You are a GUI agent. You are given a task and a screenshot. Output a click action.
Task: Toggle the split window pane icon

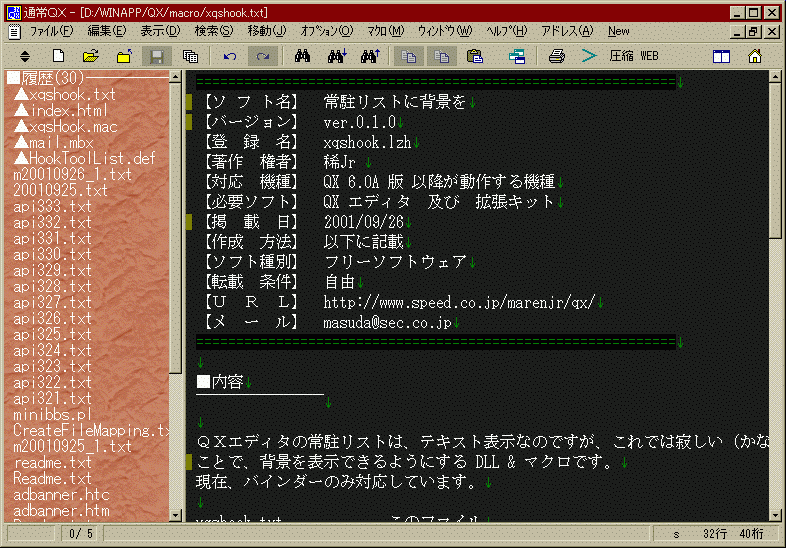pyautogui.click(x=721, y=56)
